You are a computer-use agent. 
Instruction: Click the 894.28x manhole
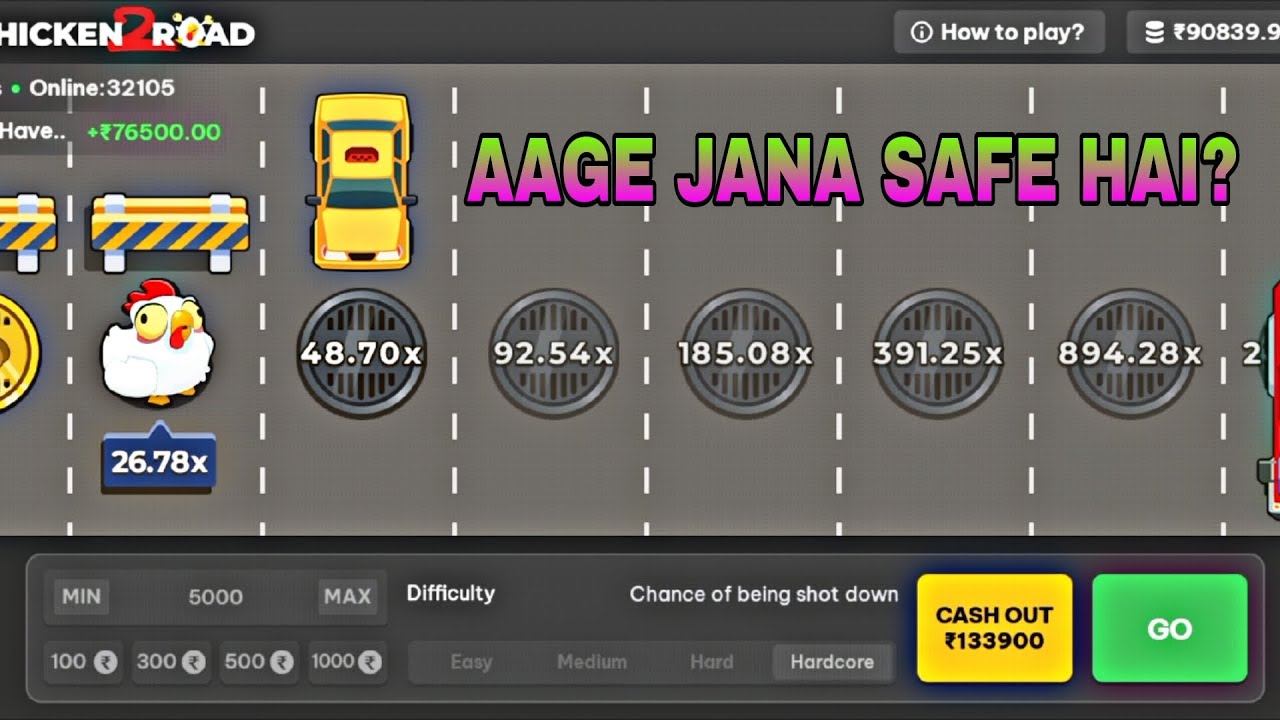pos(1129,353)
